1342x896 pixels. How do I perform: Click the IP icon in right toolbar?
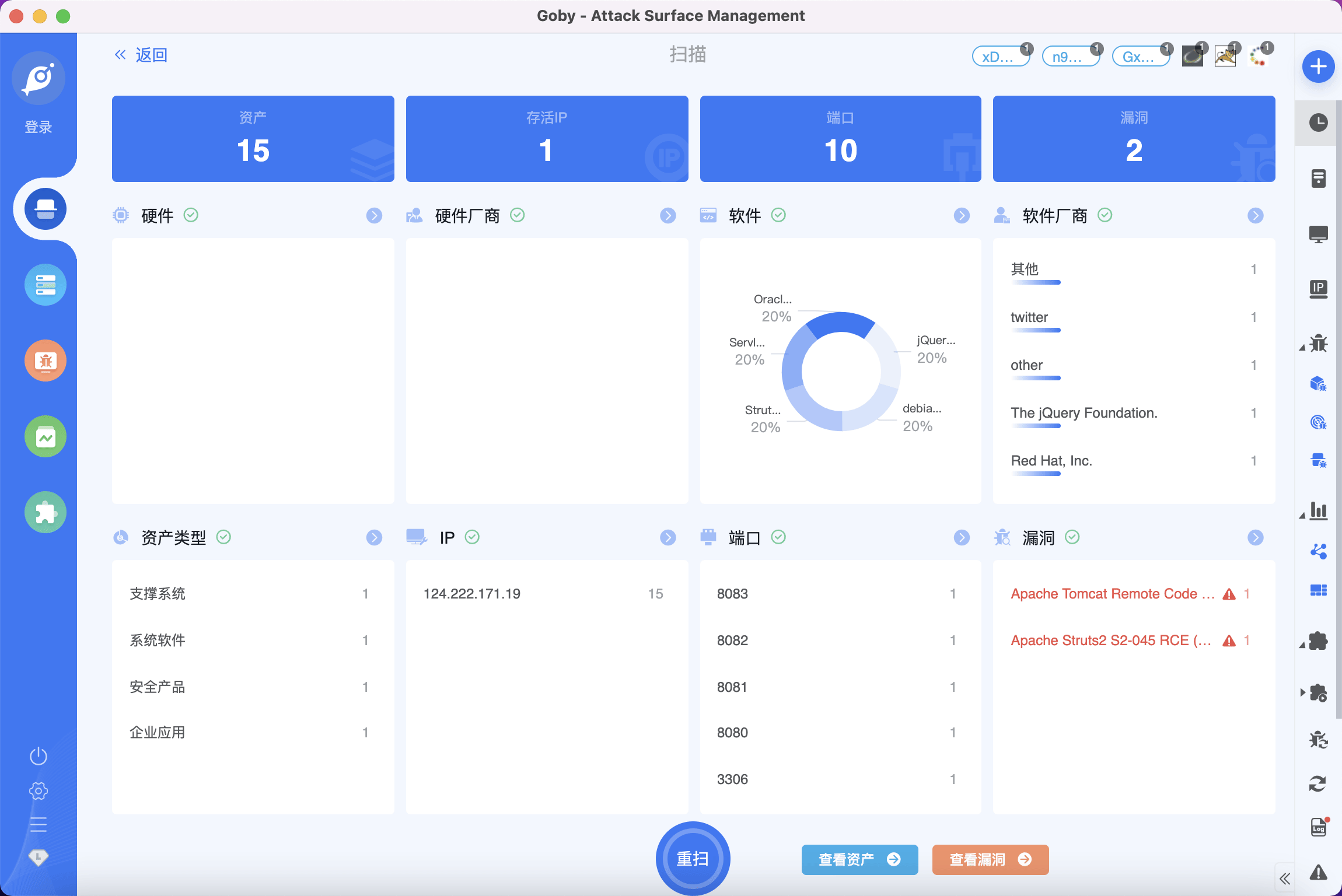(1318, 288)
